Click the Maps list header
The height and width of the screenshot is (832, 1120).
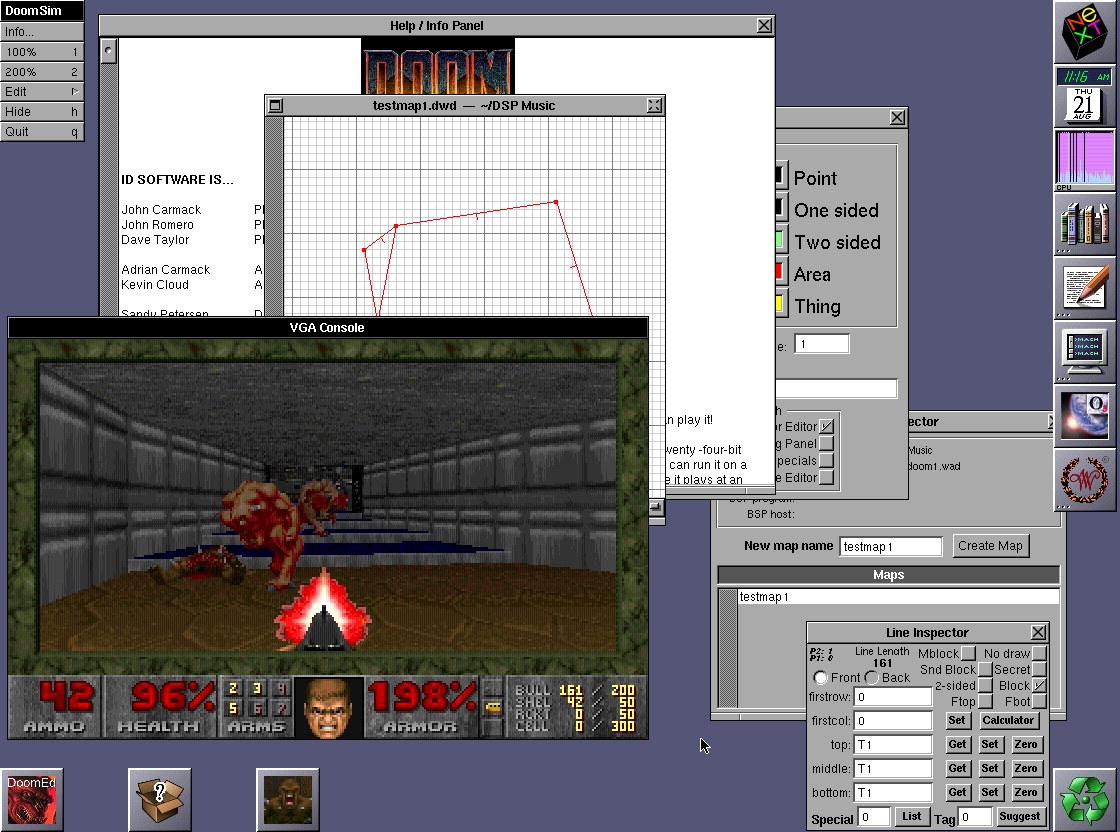[x=889, y=575]
